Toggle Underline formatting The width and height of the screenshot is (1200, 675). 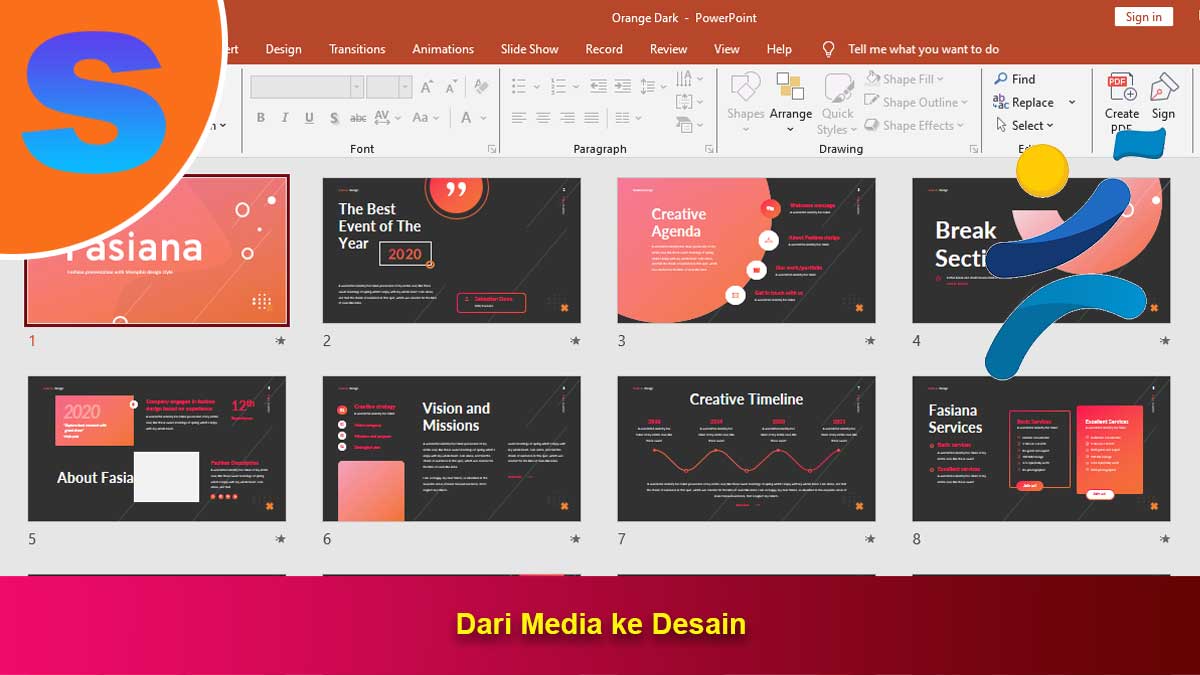pos(309,117)
